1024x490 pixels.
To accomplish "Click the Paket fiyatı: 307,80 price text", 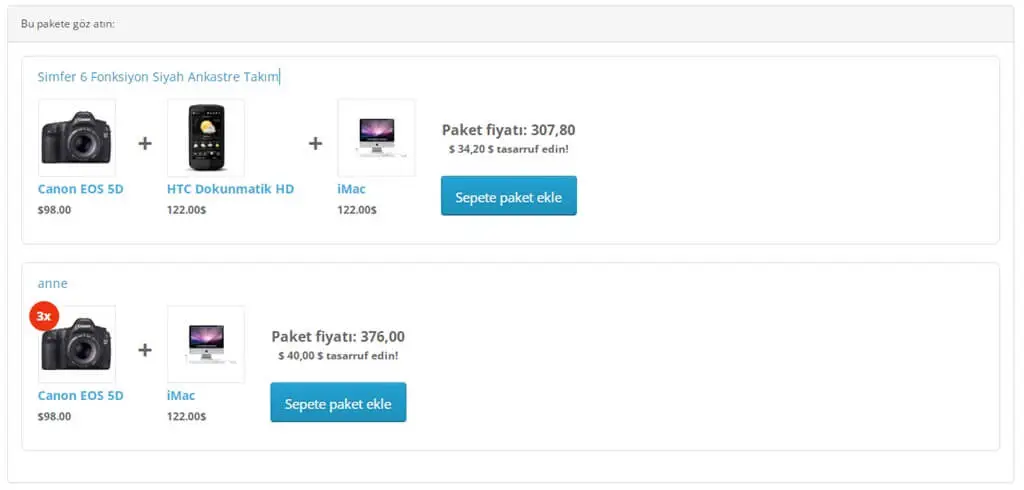I will coord(509,130).
